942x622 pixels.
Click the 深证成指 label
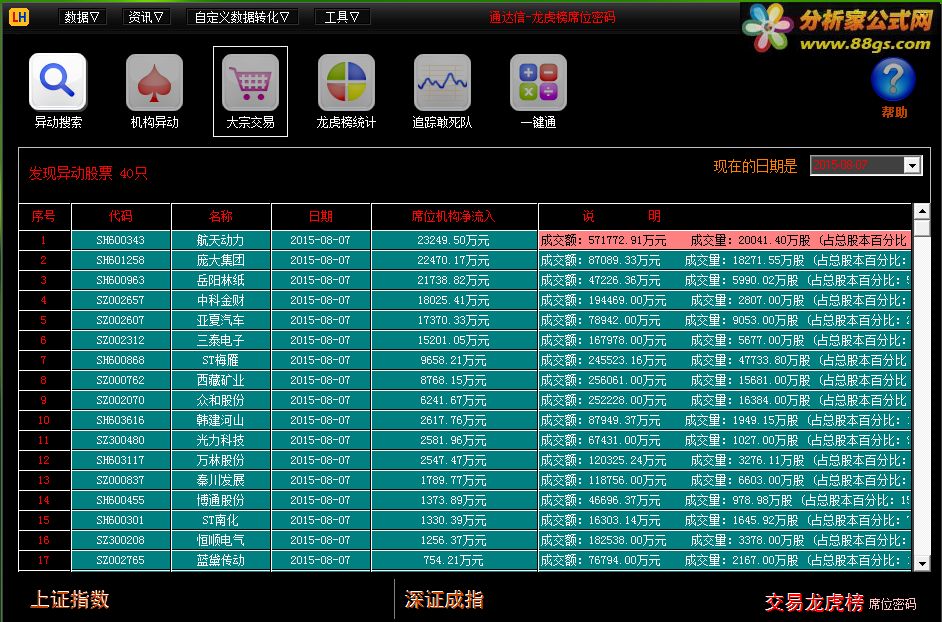(x=444, y=599)
